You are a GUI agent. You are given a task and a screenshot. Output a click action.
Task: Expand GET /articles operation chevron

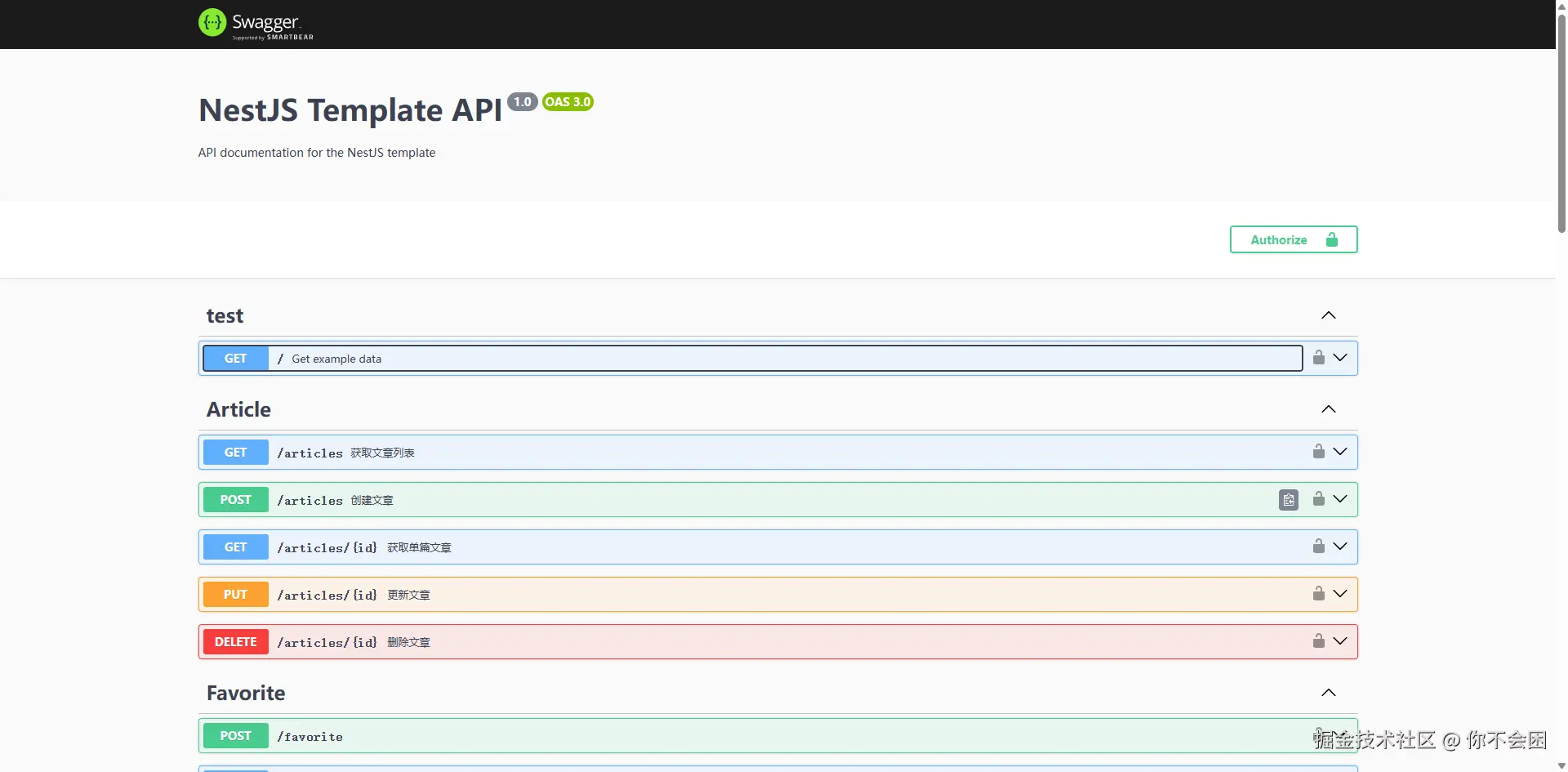click(x=1340, y=452)
